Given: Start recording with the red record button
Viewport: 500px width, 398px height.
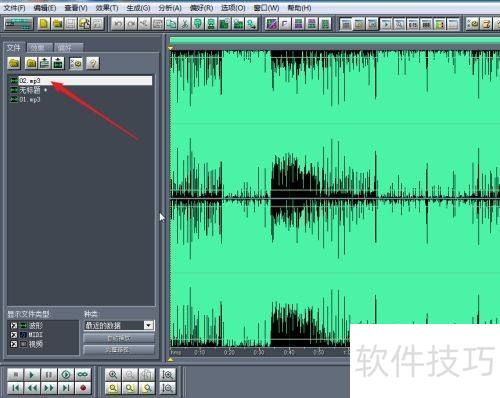Looking at the screenshot, I should pyautogui.click(x=83, y=388).
